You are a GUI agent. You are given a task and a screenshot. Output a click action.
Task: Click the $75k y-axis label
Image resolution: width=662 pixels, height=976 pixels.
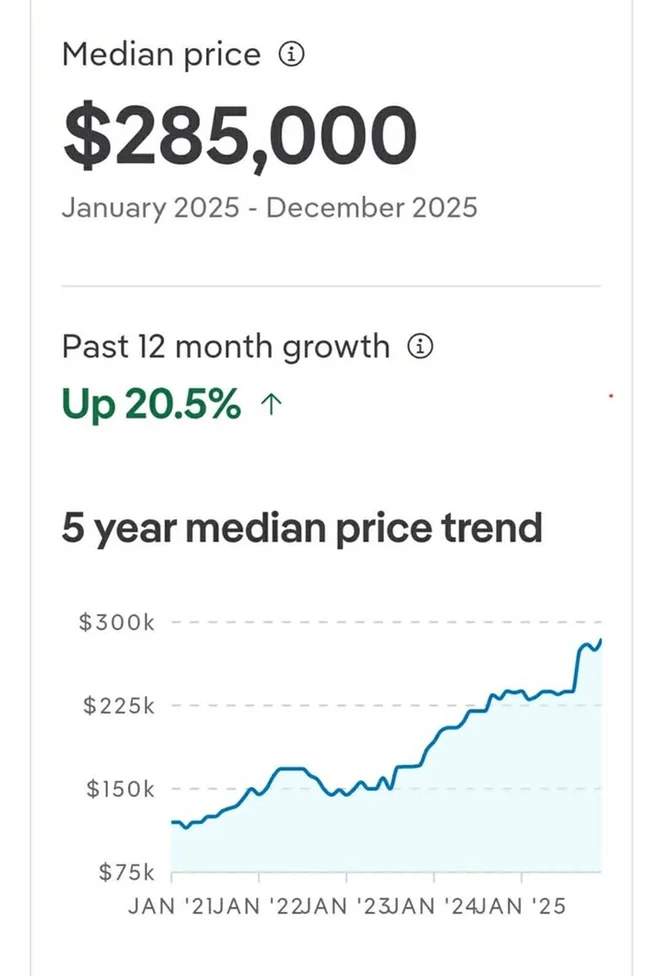[125, 873]
